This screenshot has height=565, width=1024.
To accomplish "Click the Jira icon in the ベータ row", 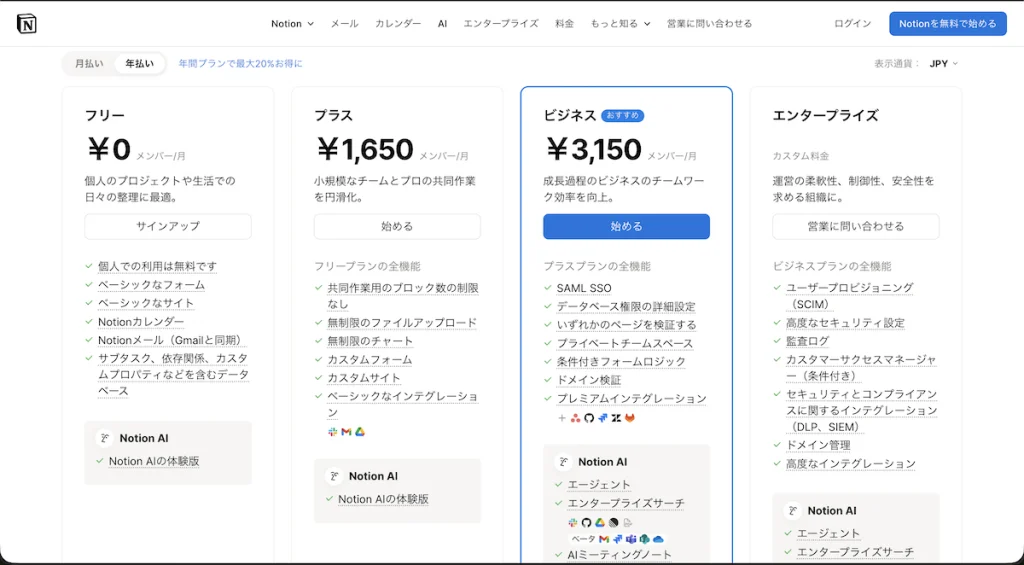I will coord(618,539).
